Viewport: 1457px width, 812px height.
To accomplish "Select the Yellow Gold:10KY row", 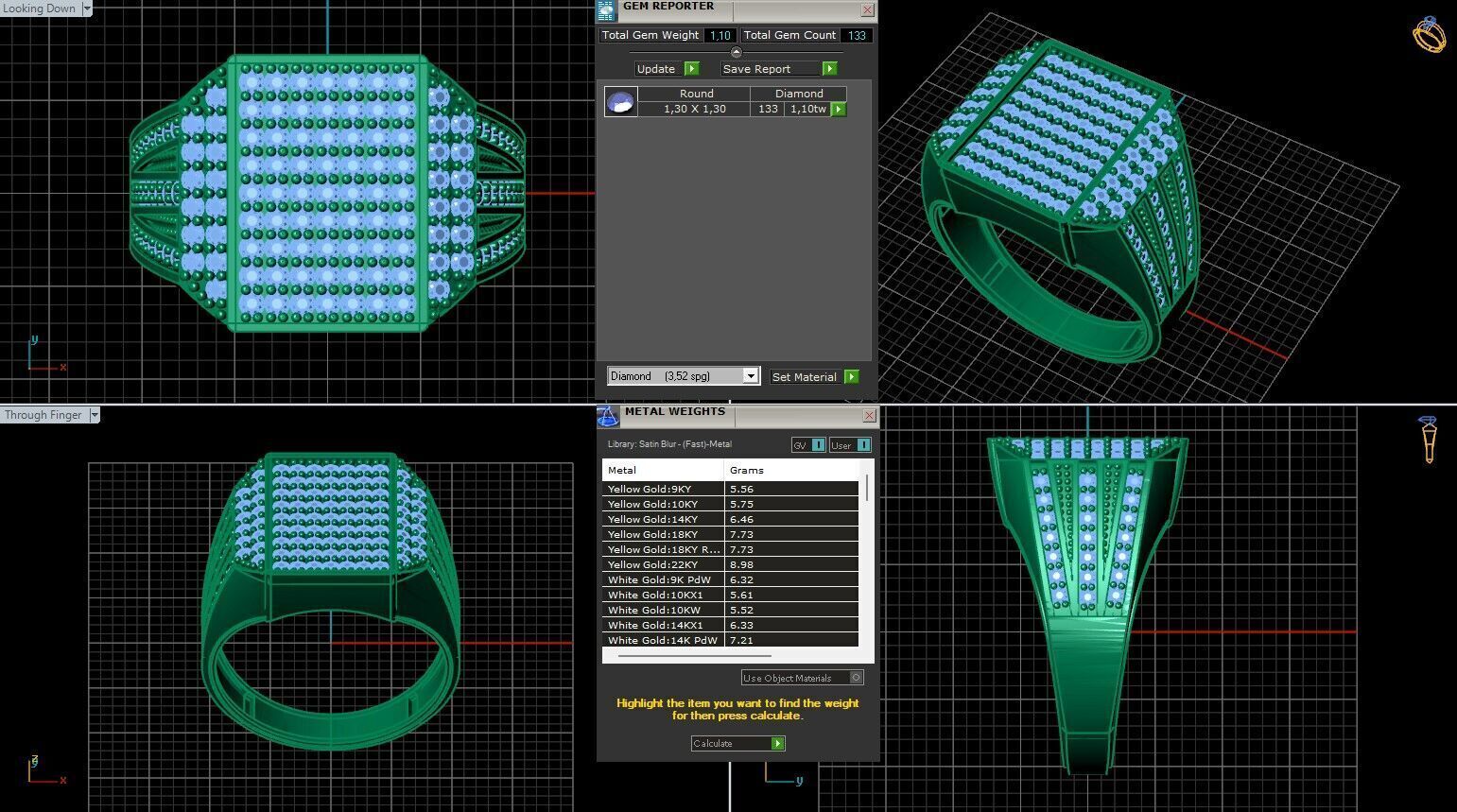I will click(x=730, y=504).
